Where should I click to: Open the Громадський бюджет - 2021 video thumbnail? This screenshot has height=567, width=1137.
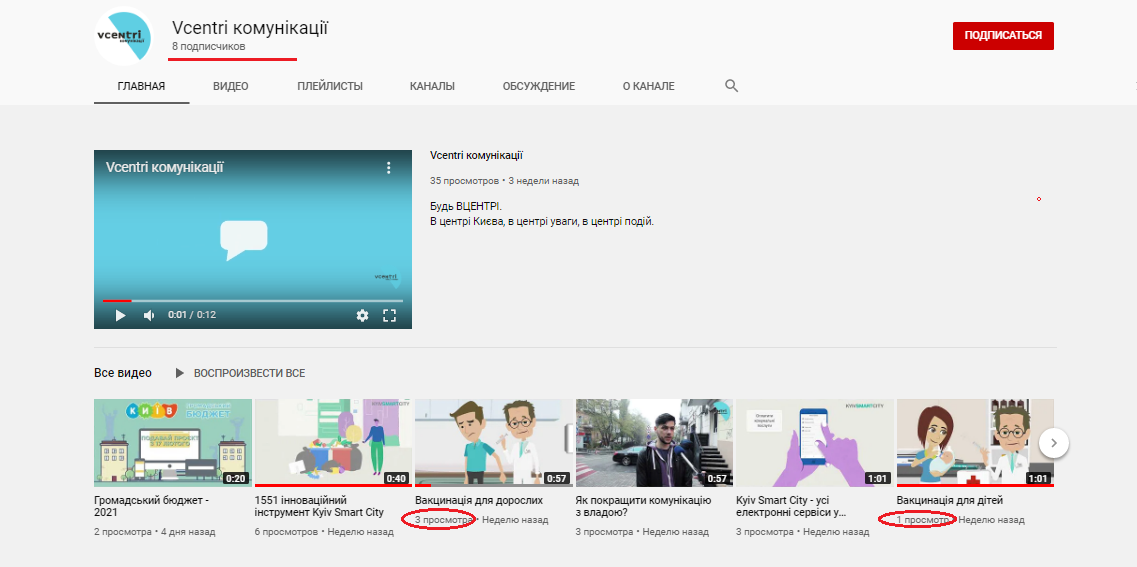(x=173, y=442)
